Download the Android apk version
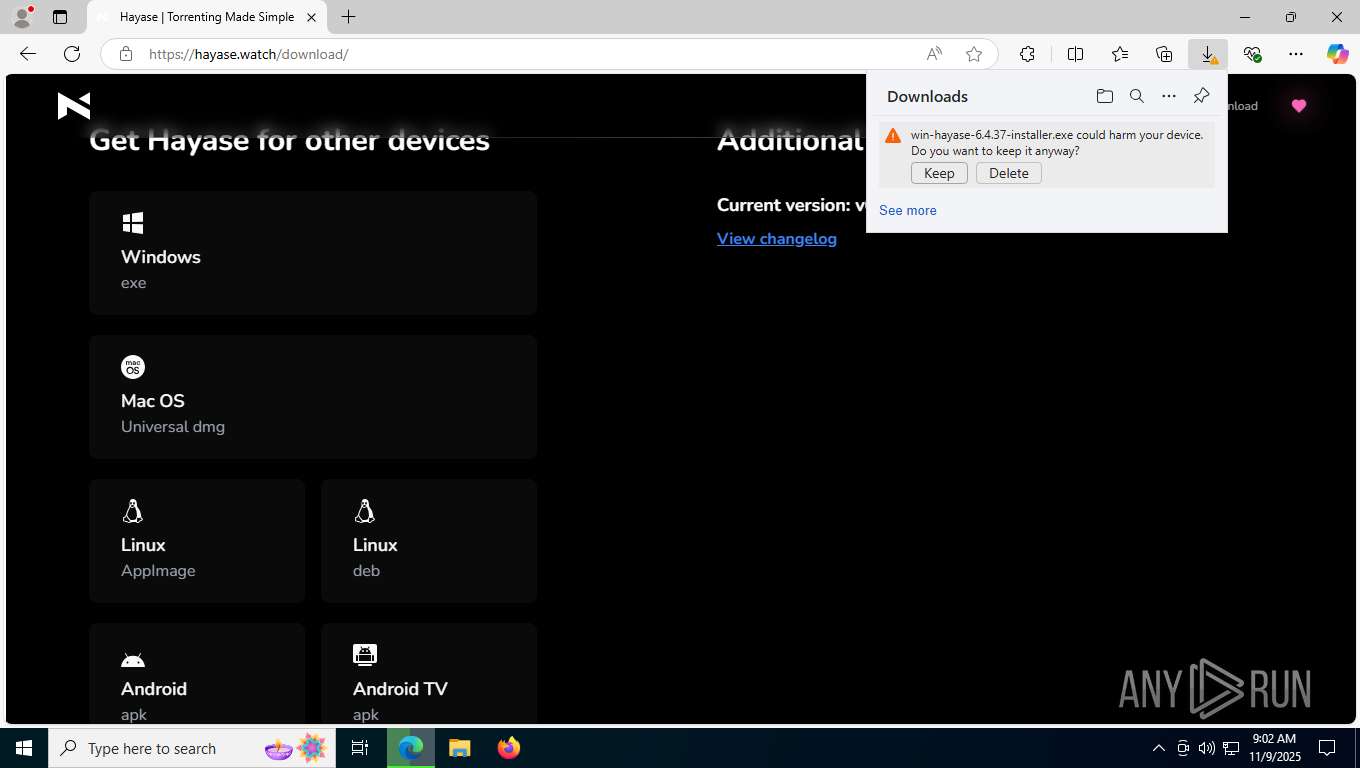Image resolution: width=1360 pixels, height=768 pixels. [x=197, y=673]
